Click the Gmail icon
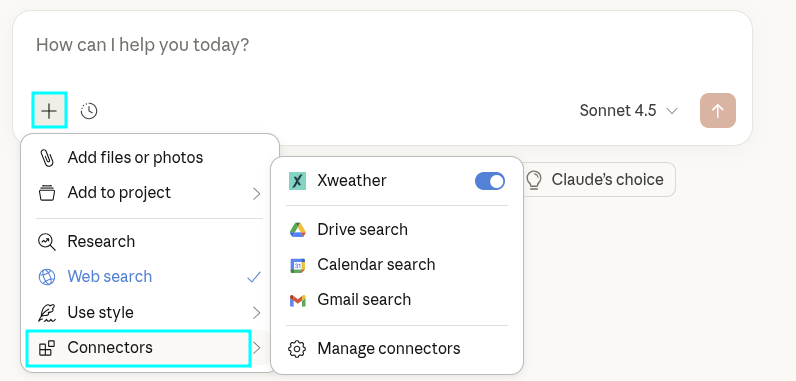The height and width of the screenshot is (381, 796). click(297, 300)
